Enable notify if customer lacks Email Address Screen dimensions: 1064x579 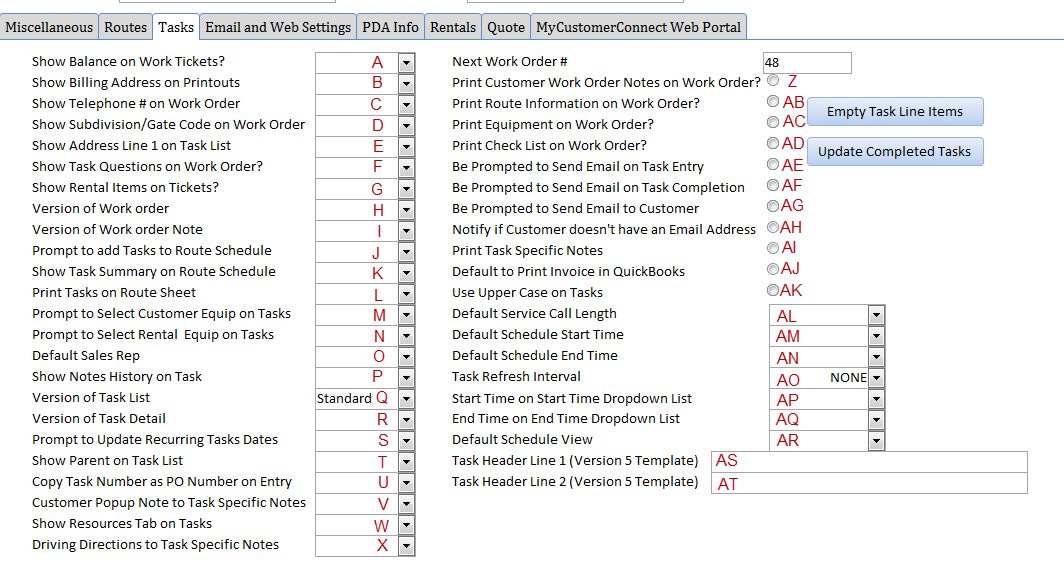(773, 227)
